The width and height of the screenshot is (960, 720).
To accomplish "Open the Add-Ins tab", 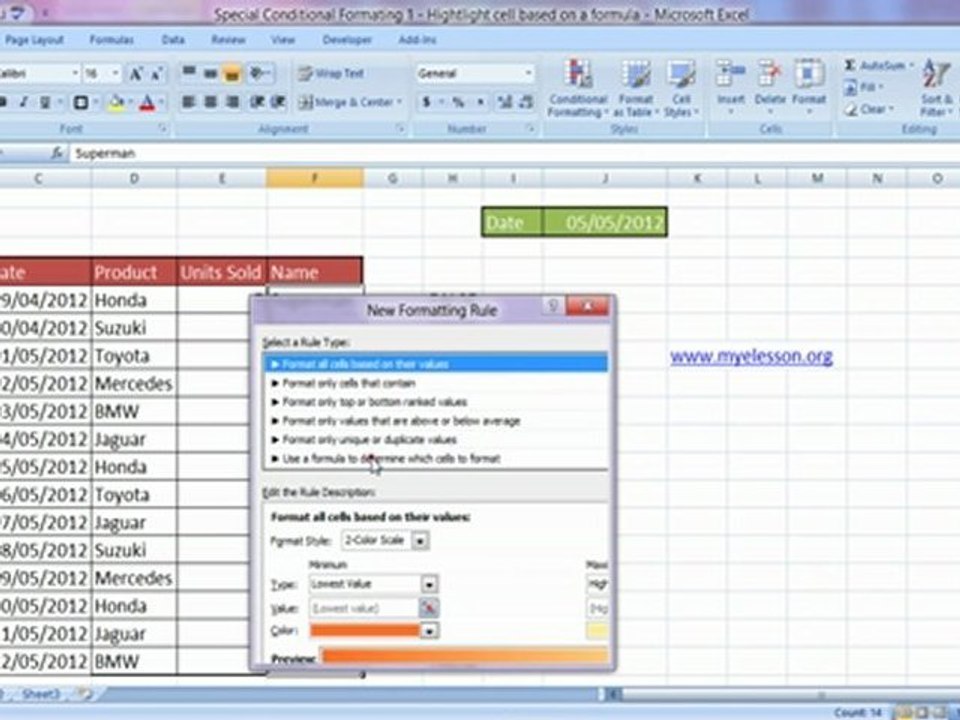I will click(x=417, y=40).
